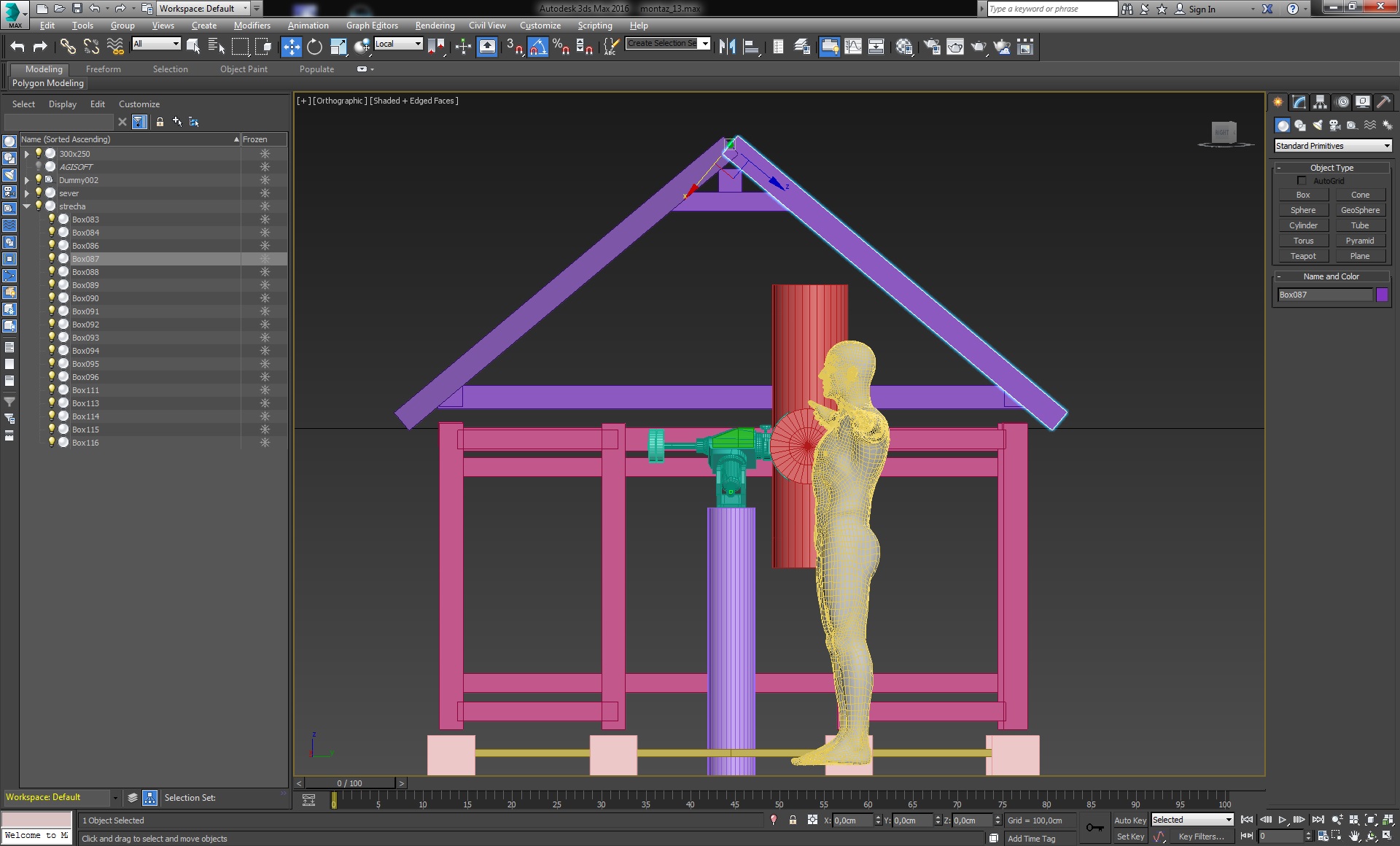Open the Schematic View

[x=876, y=47]
